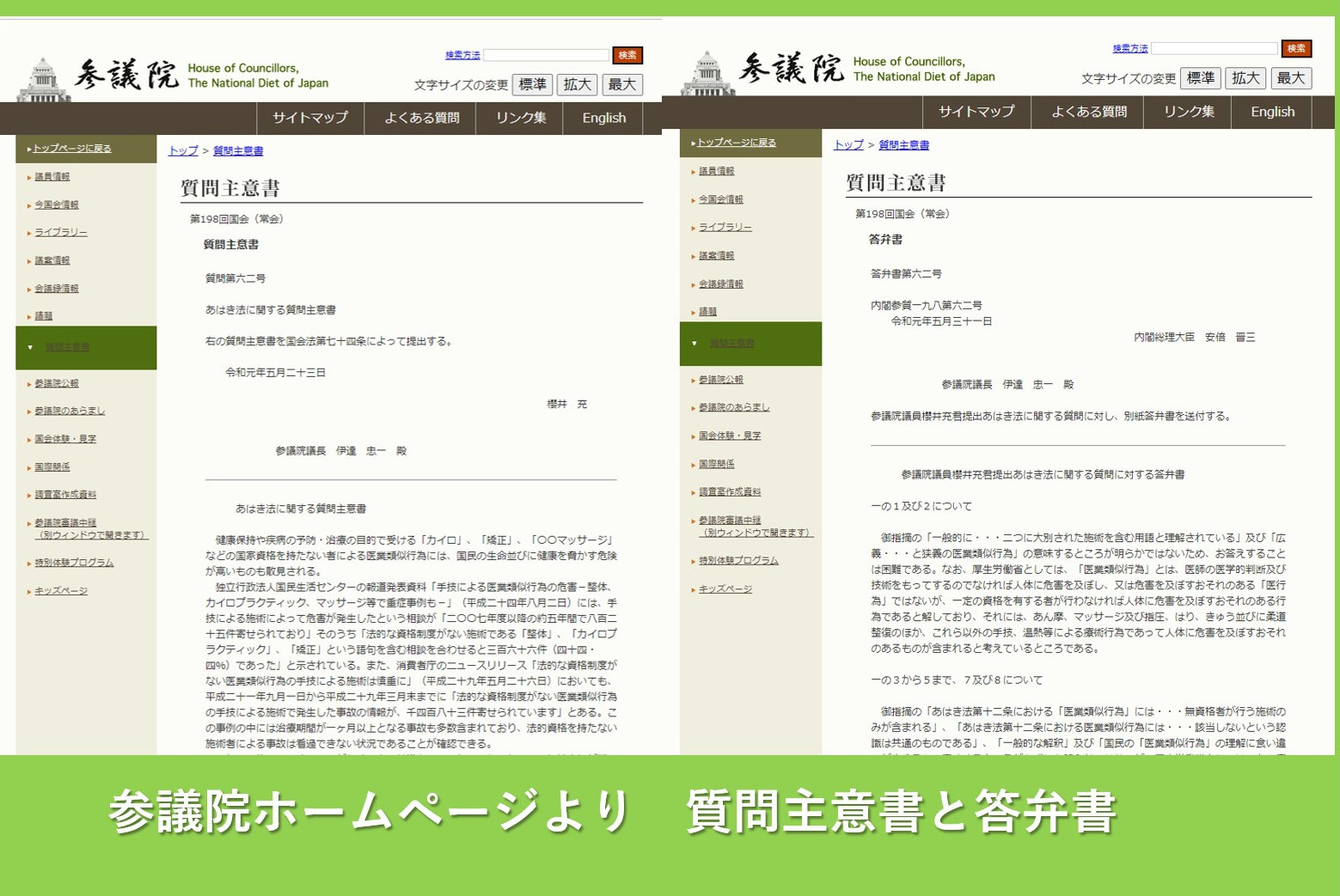This screenshot has width=1340, height=896.
Task: Set text size to 拡大 on the answer page
Action: click(1245, 78)
